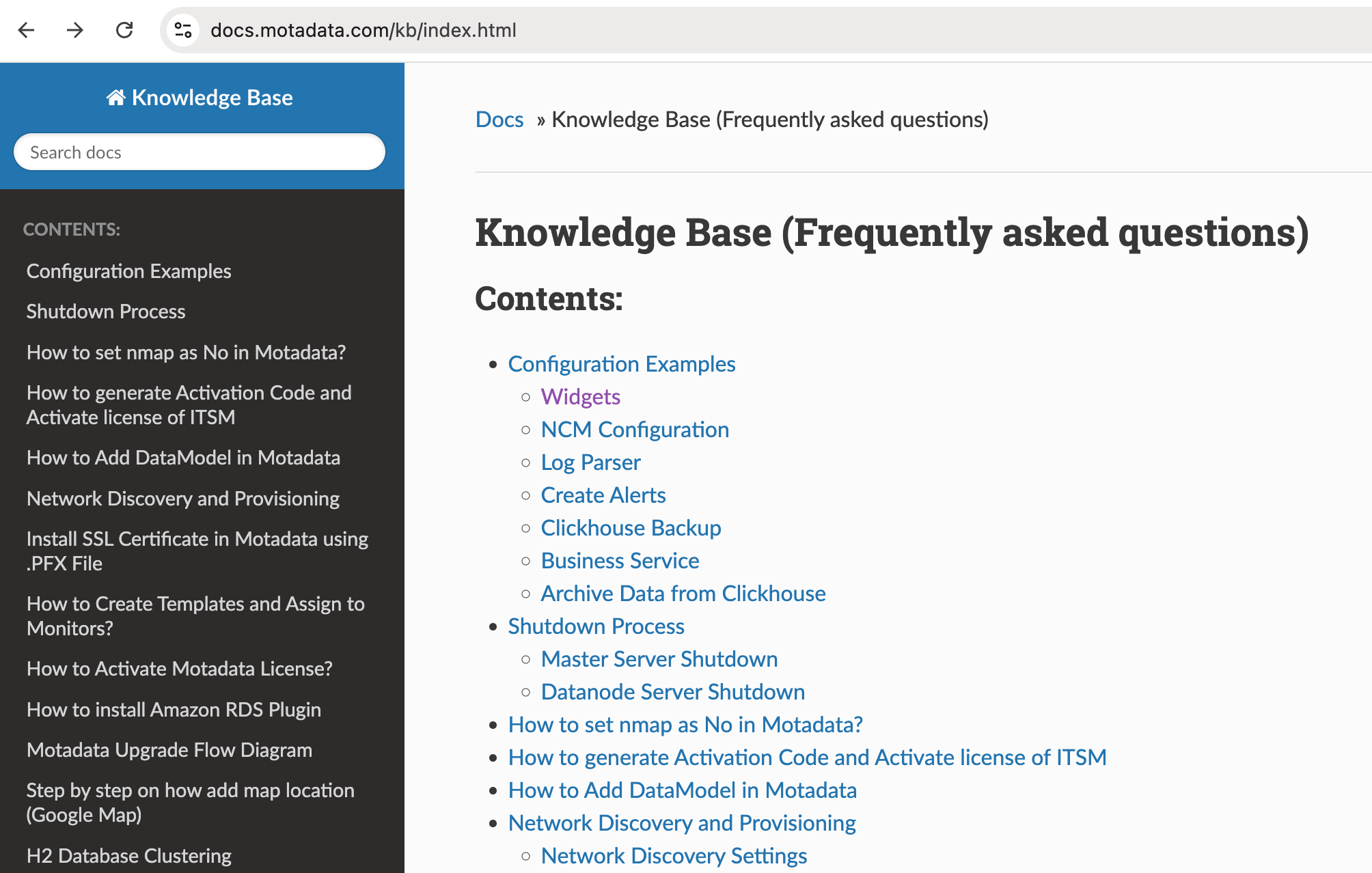This screenshot has height=873, width=1372.
Task: Reload the page with refresh icon
Action: point(124,30)
